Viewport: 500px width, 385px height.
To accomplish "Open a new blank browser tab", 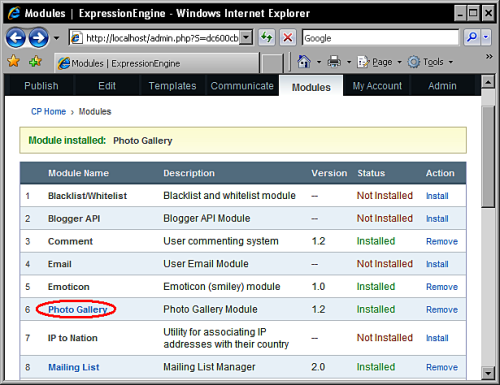I will point(272,63).
